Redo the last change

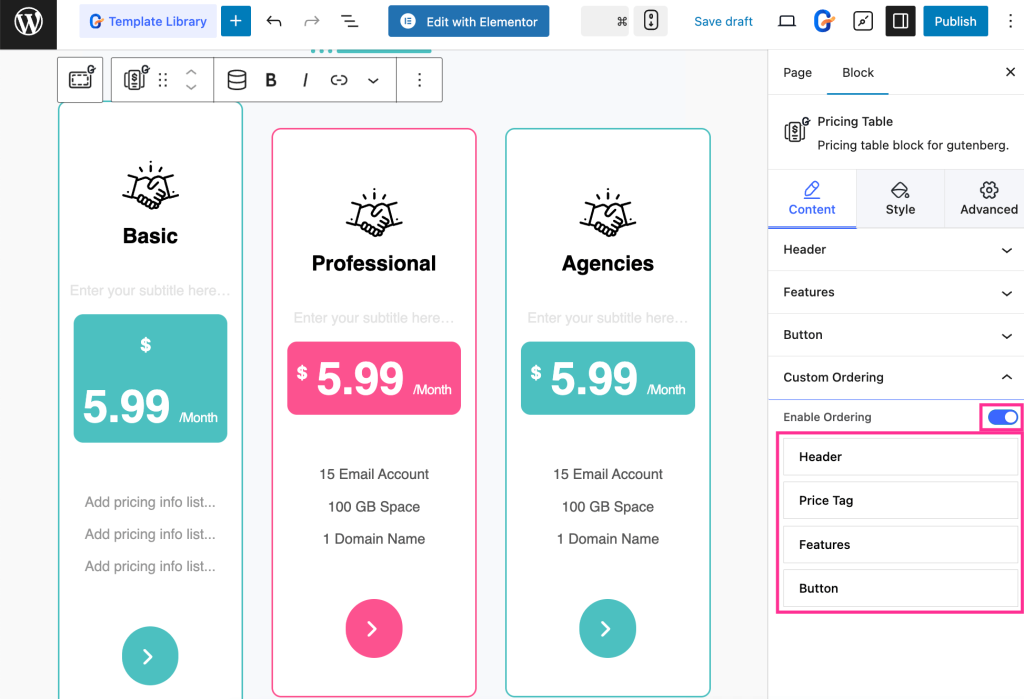(312, 22)
